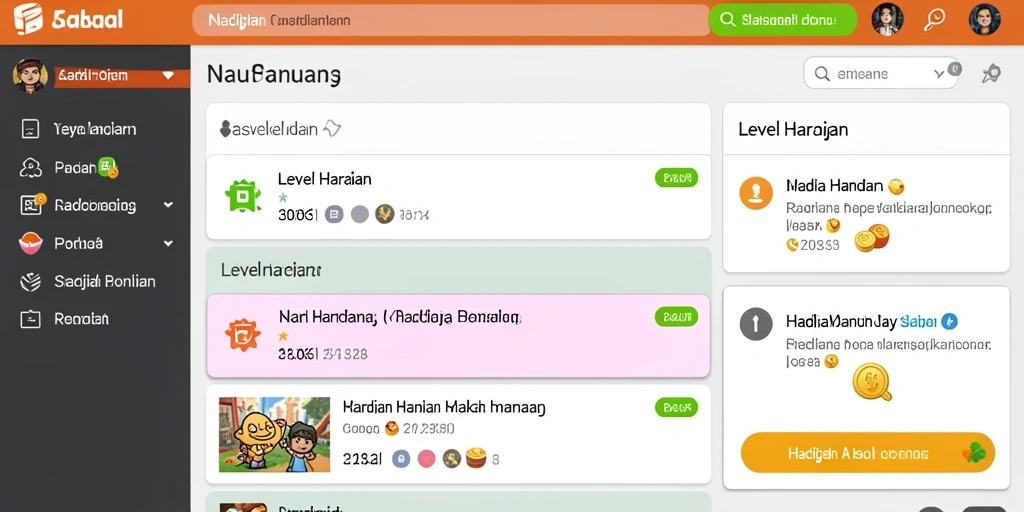
Task: Click the green search button in header
Action: click(x=782, y=20)
